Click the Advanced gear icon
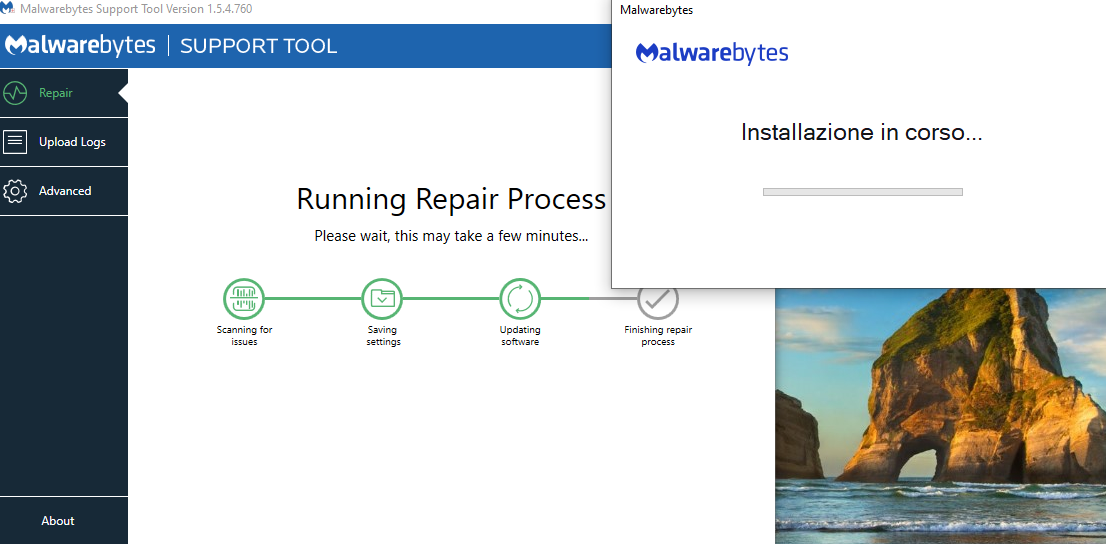Viewport: 1106px width, 544px height. pos(15,191)
